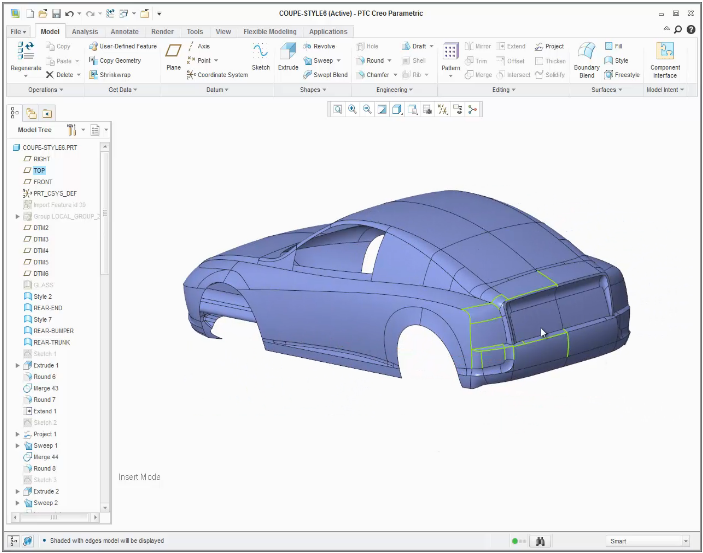Click the Shrinkwrap button
Viewport: 703px width, 553px height.
pyautogui.click(x=115, y=74)
